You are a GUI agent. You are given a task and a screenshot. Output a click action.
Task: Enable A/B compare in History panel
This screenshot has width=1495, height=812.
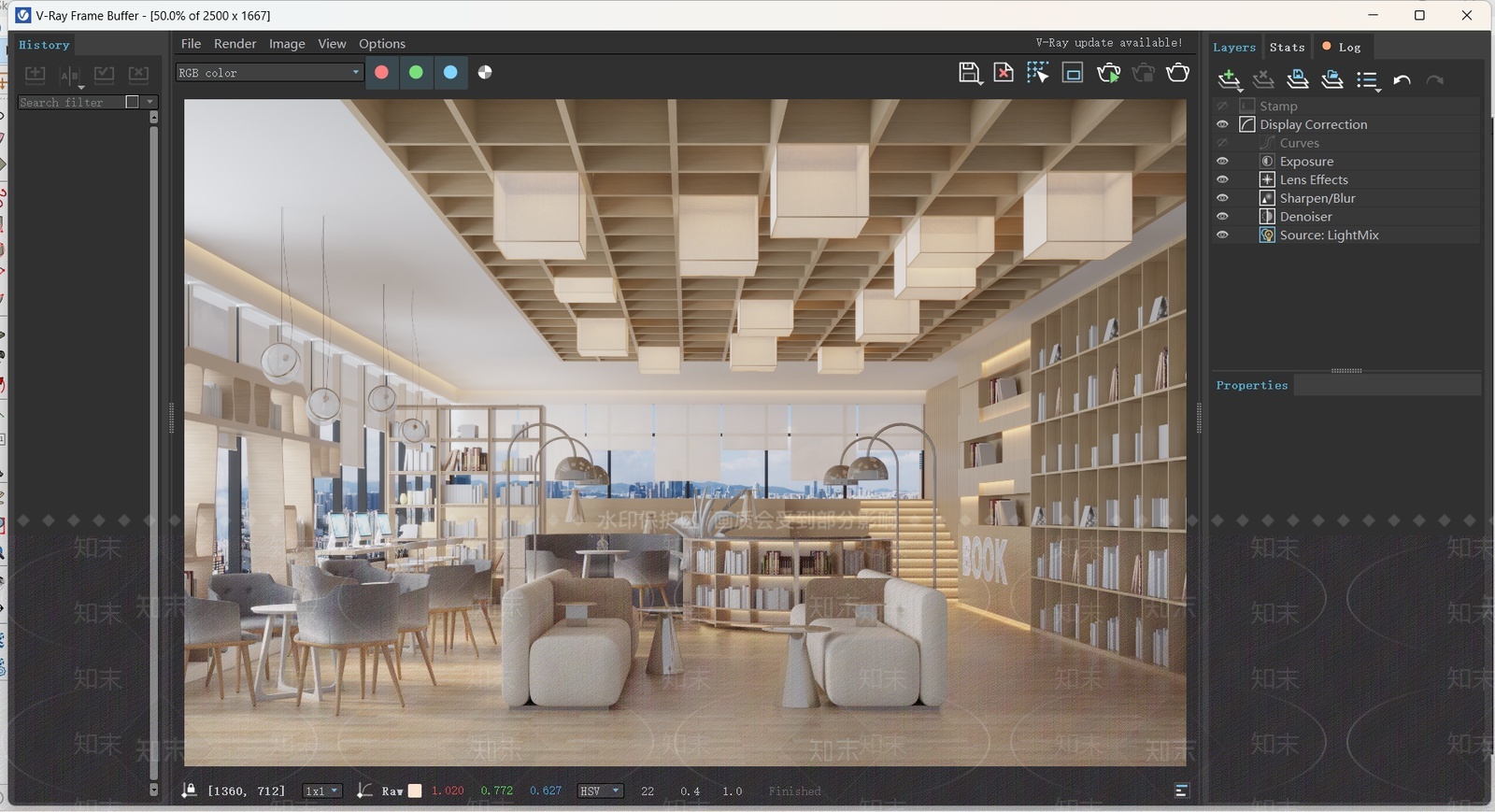[70, 75]
